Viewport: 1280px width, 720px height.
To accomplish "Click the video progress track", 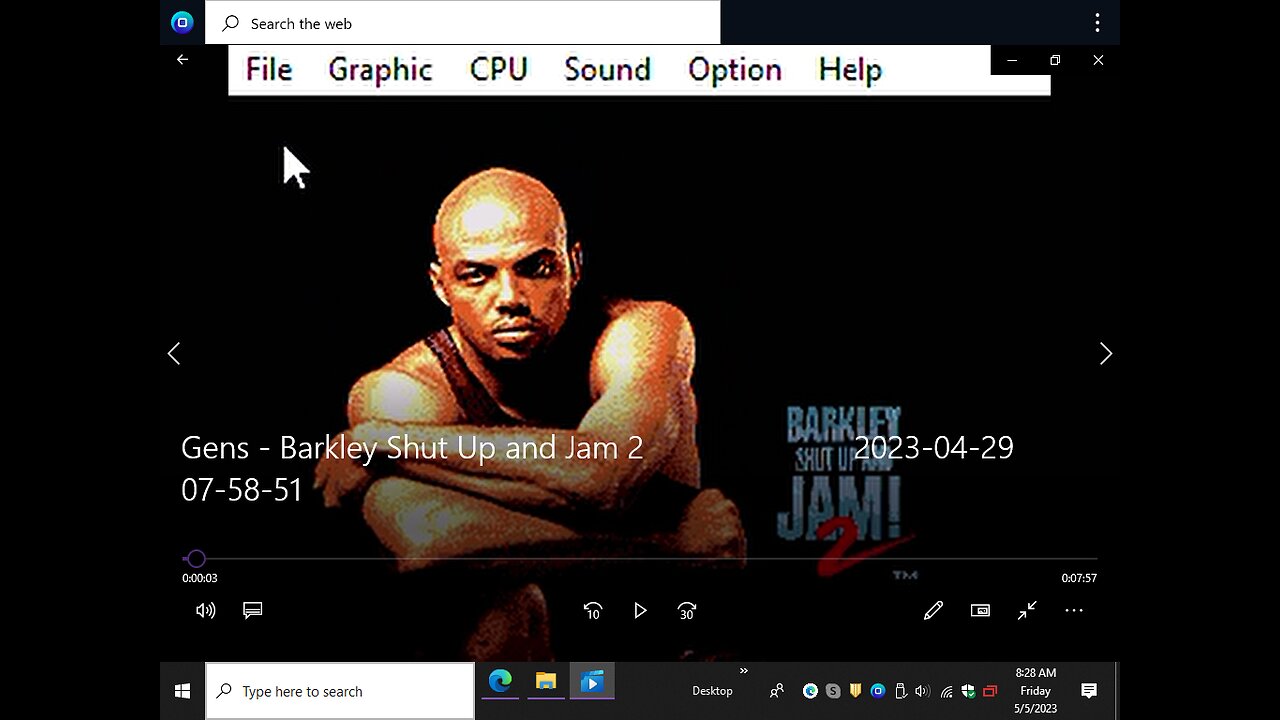I will [x=640, y=559].
